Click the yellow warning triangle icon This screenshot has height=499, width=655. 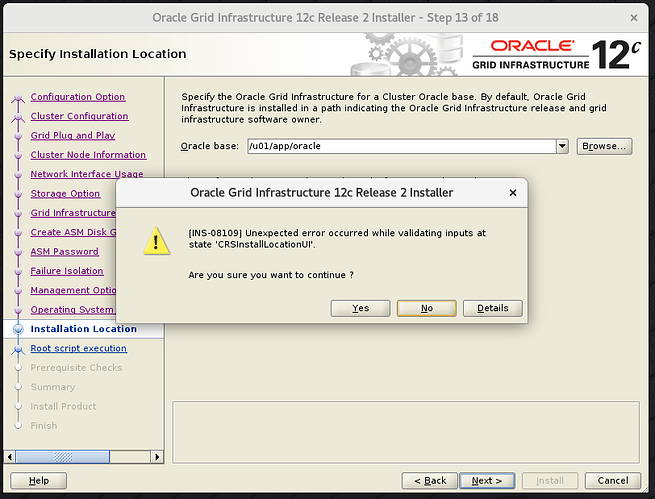(156, 242)
